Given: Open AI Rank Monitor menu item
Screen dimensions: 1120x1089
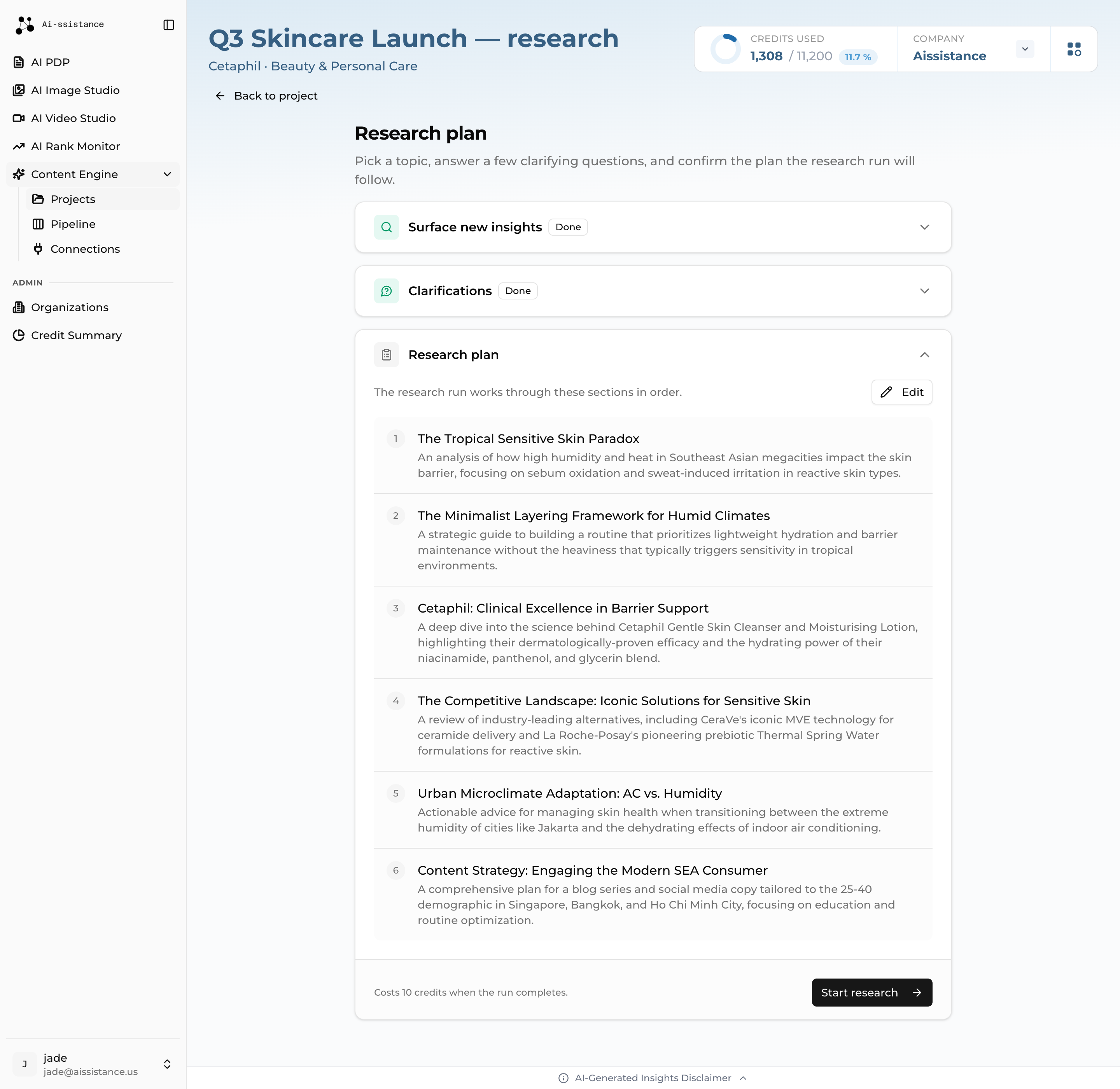Looking at the screenshot, I should tap(93, 146).
